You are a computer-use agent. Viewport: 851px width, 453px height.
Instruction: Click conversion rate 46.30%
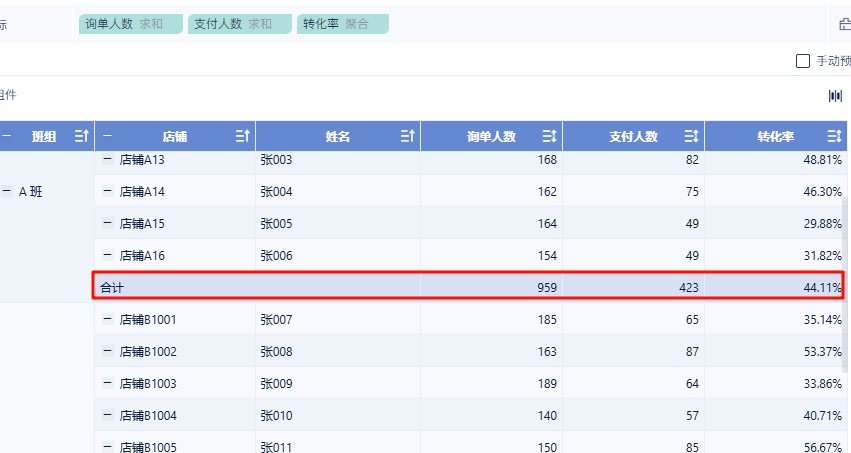823,192
